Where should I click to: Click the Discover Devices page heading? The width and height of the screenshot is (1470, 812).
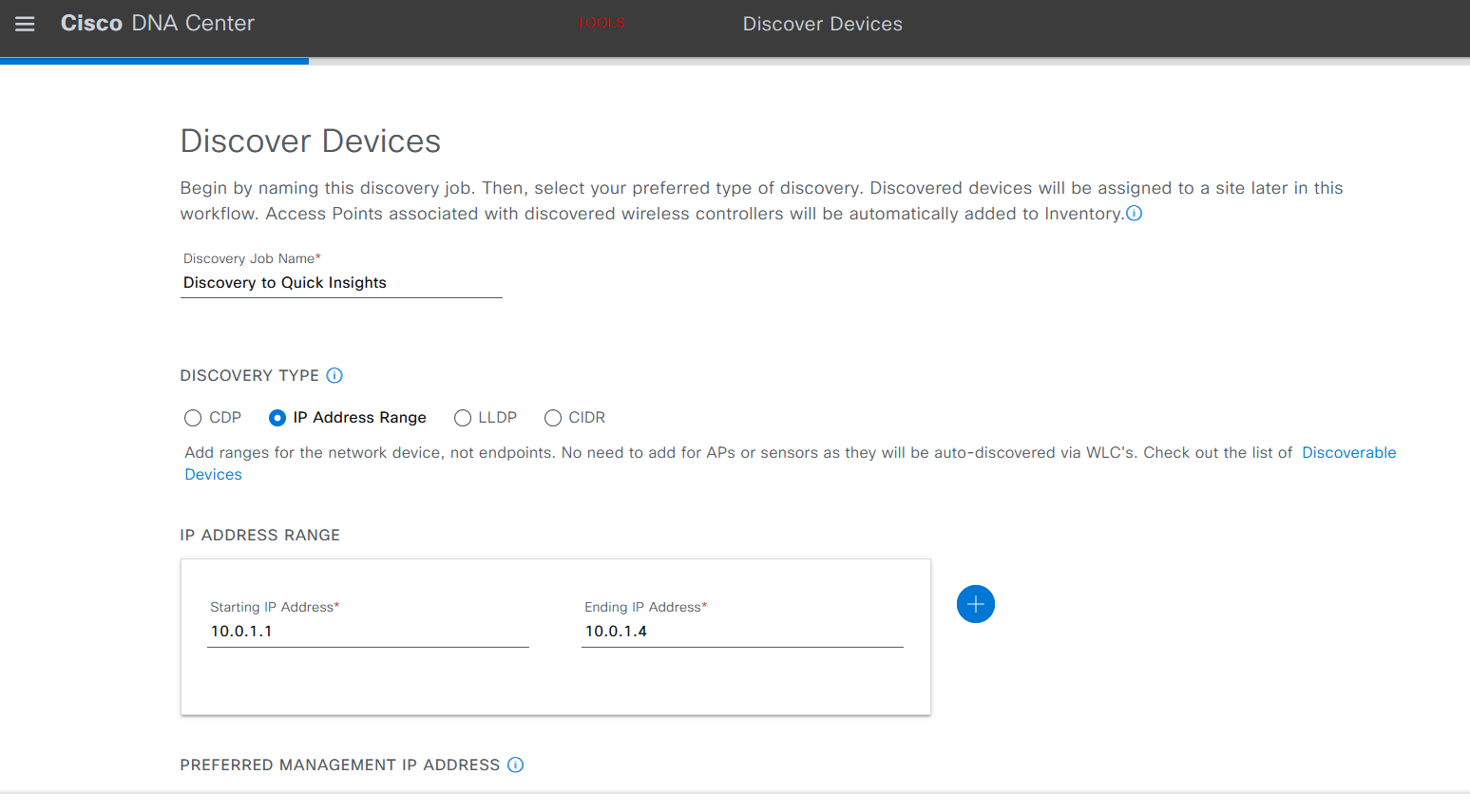click(311, 142)
